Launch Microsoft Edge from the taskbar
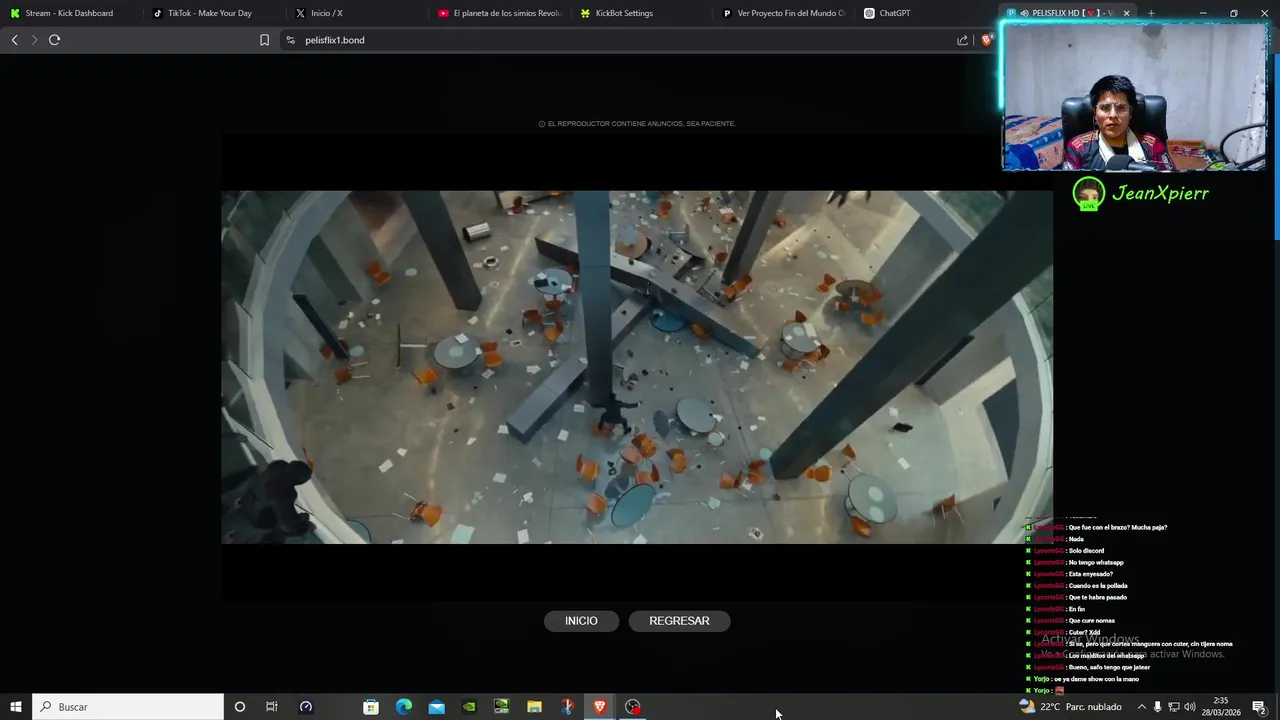The width and height of the screenshot is (1280, 720). pos(404,707)
